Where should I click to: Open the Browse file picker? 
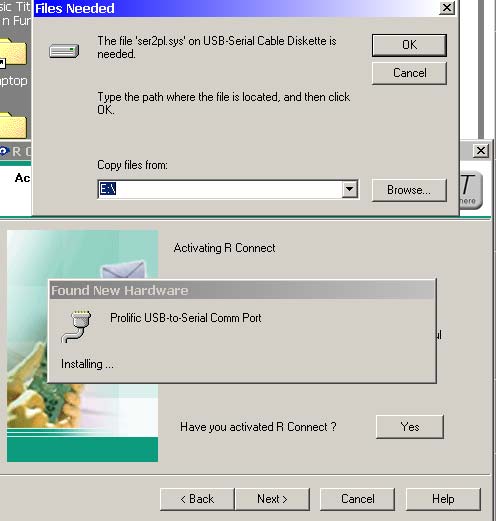tap(409, 190)
